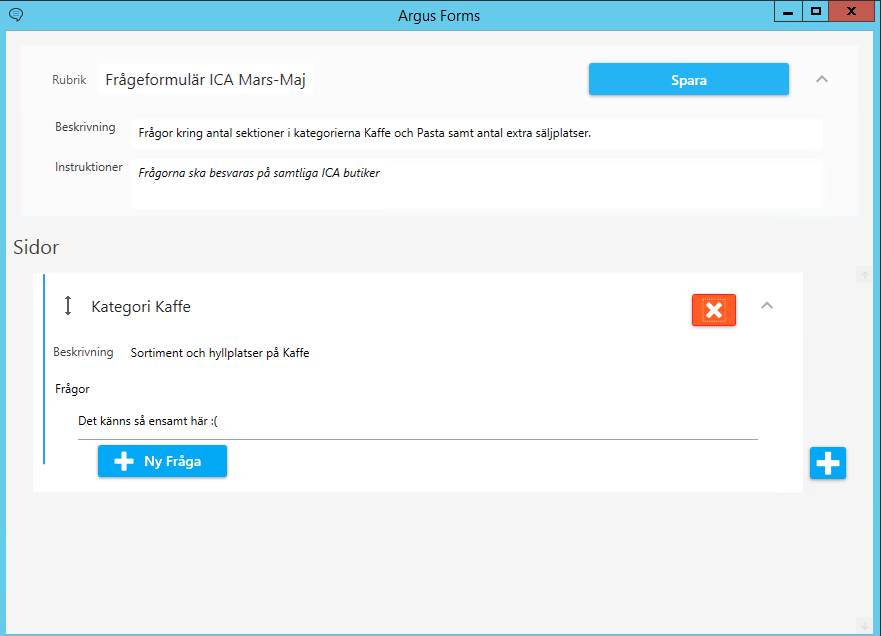Click the Frågor label

coord(72,389)
